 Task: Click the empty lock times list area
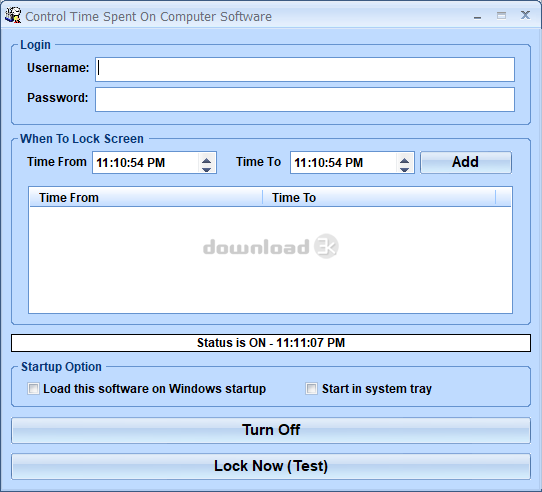pyautogui.click(x=270, y=260)
